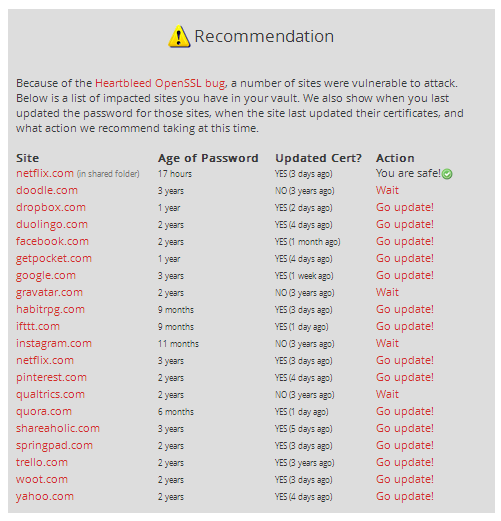
Task: Open netflix.com in shared folder link
Action: pos(45,173)
